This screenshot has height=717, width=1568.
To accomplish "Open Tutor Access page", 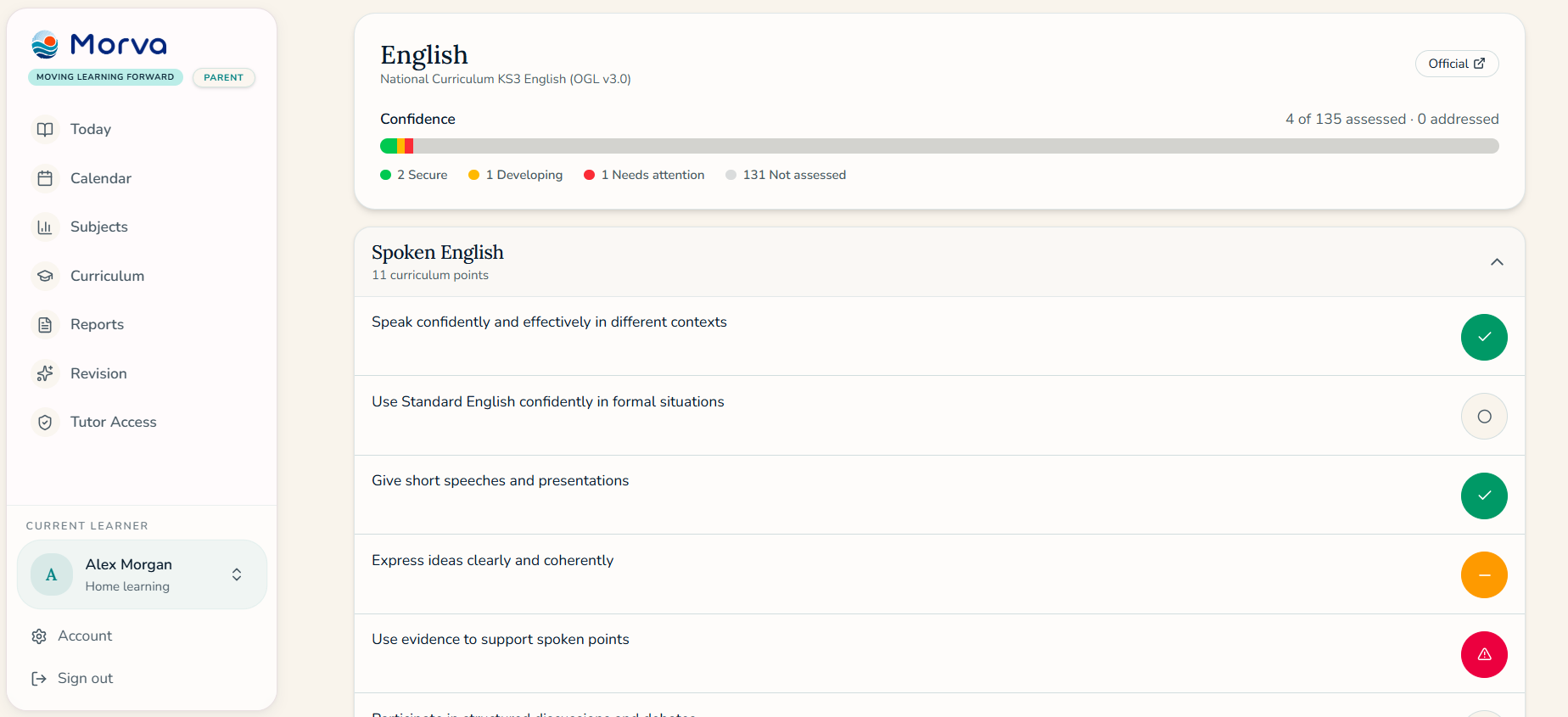I will tap(114, 422).
